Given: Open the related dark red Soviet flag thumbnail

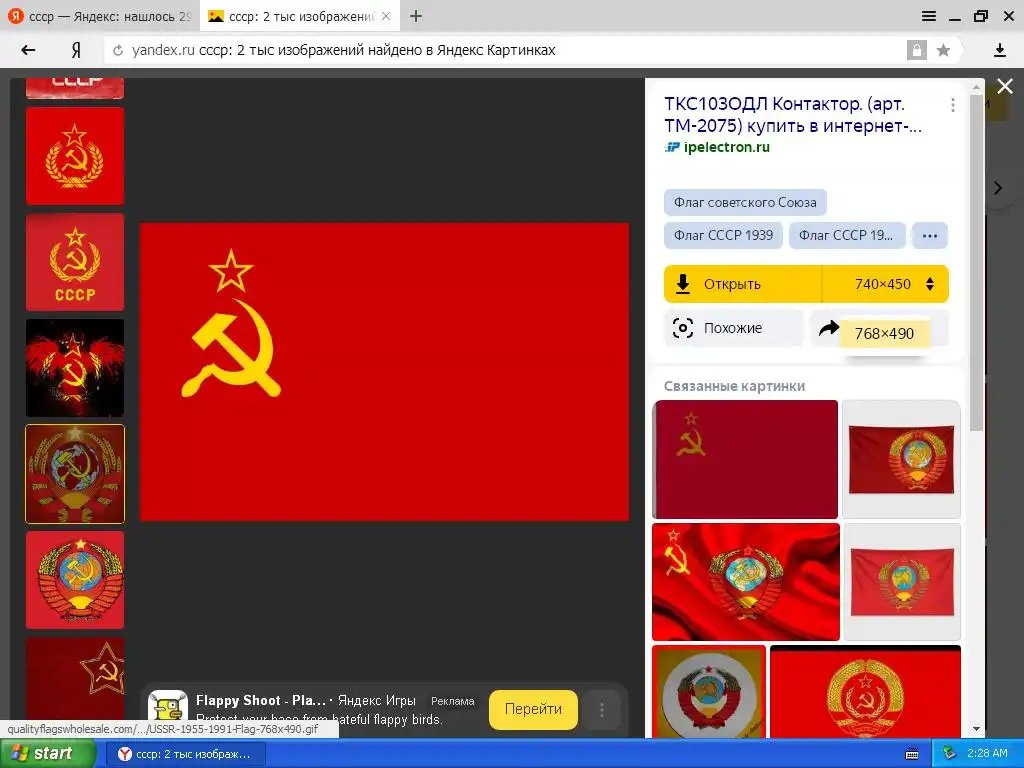Looking at the screenshot, I should [x=745, y=459].
